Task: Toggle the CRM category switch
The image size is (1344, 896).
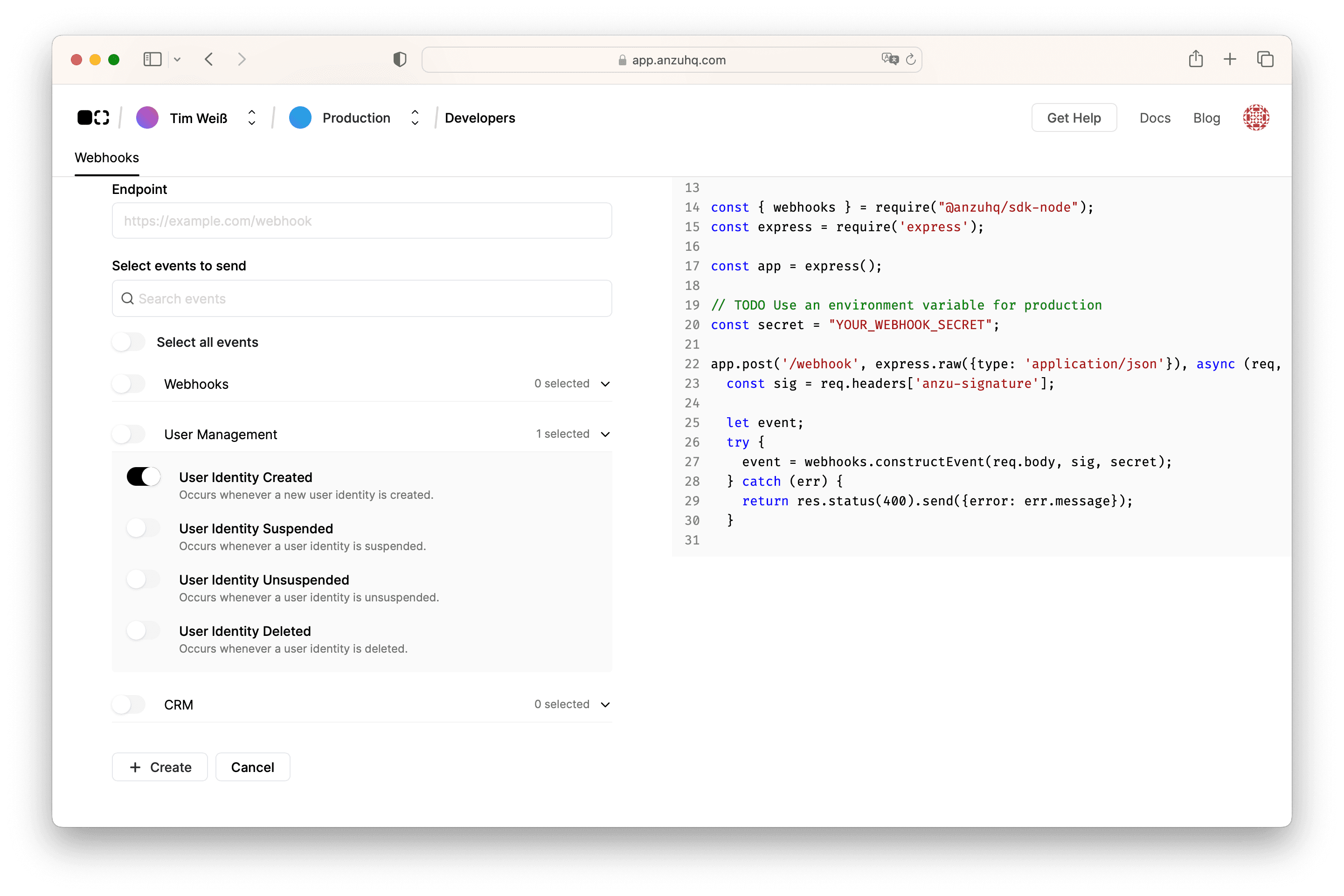Action: [x=129, y=704]
